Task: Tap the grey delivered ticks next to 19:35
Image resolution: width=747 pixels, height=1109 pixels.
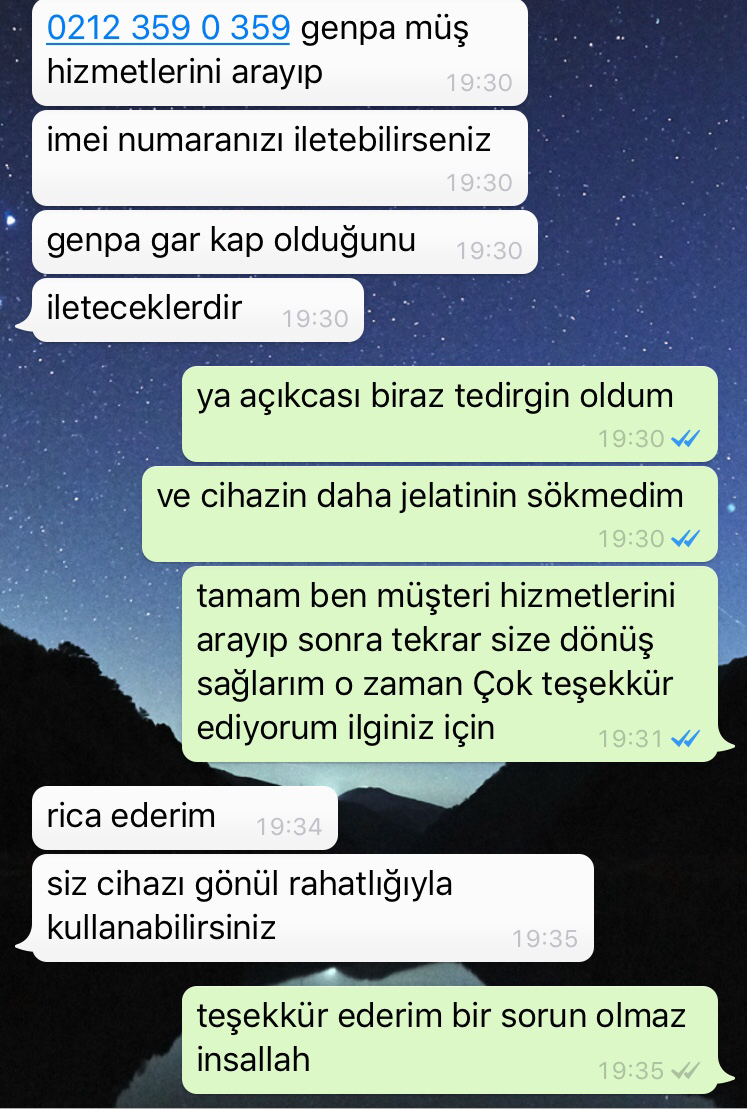Action: point(685,1071)
